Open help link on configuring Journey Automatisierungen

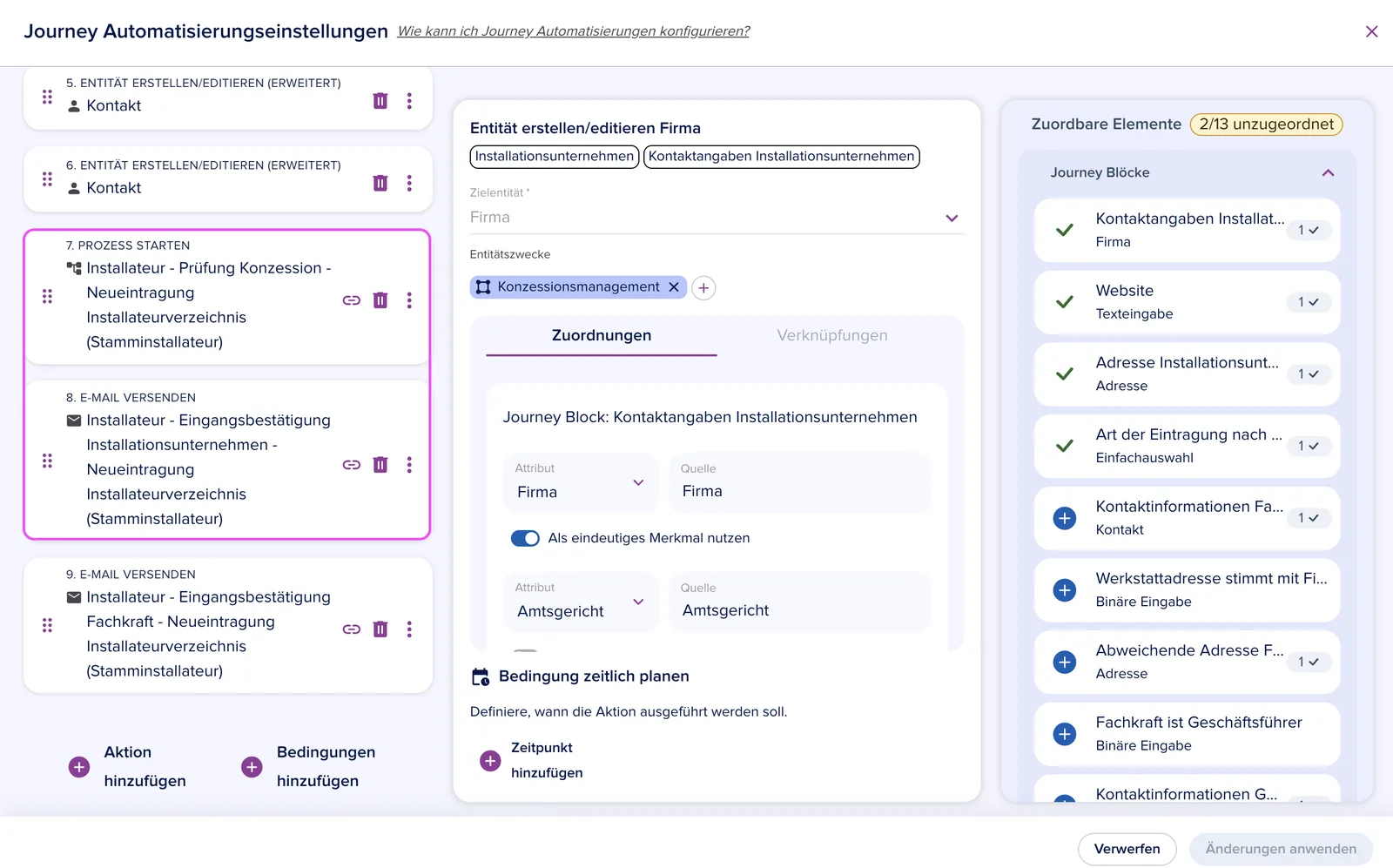coord(574,31)
